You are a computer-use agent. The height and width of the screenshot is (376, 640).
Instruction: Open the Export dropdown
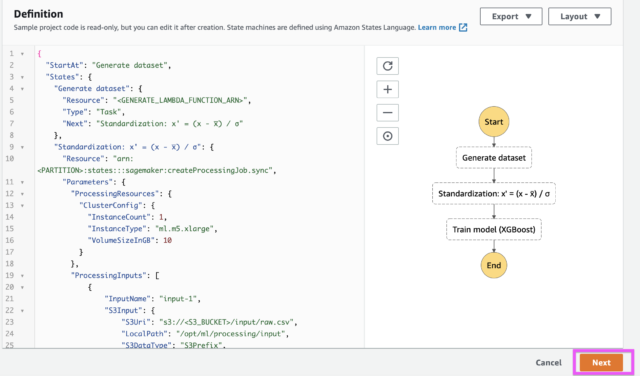pyautogui.click(x=511, y=16)
